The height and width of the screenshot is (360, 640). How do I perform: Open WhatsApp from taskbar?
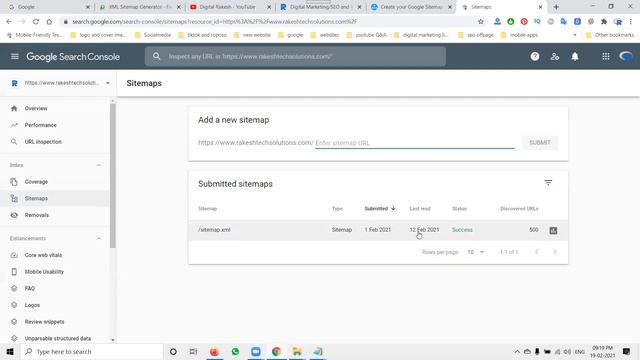(x=235, y=351)
